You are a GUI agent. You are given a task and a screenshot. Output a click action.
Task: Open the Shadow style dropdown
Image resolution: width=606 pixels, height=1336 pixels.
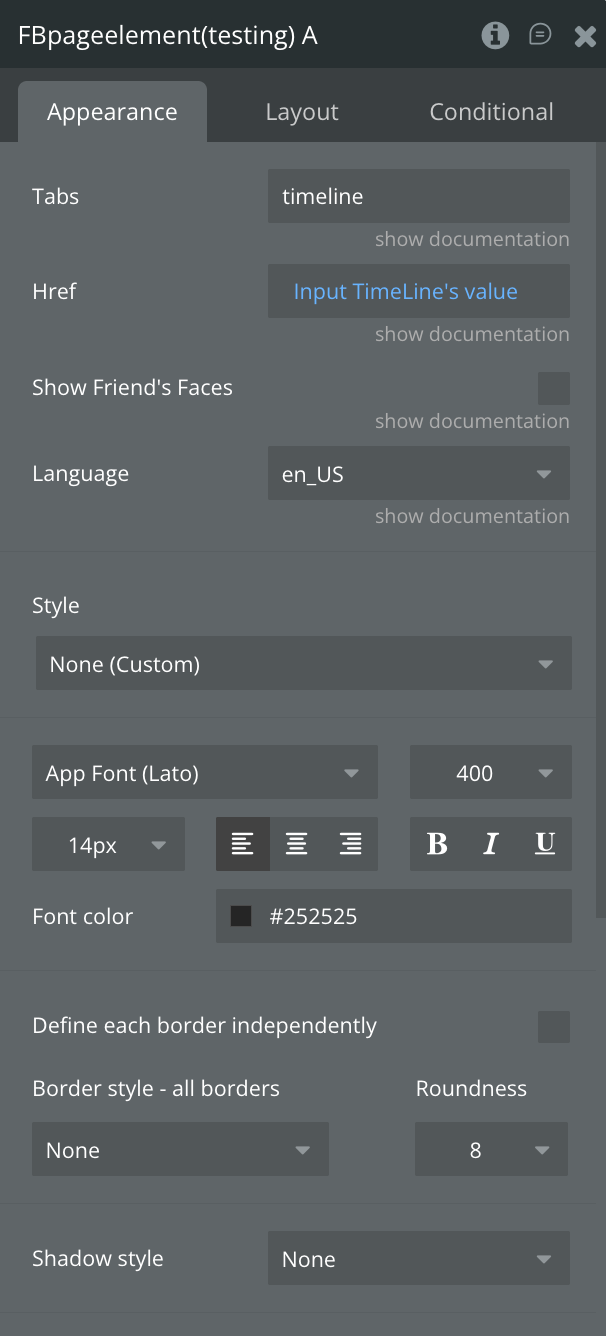click(419, 1259)
